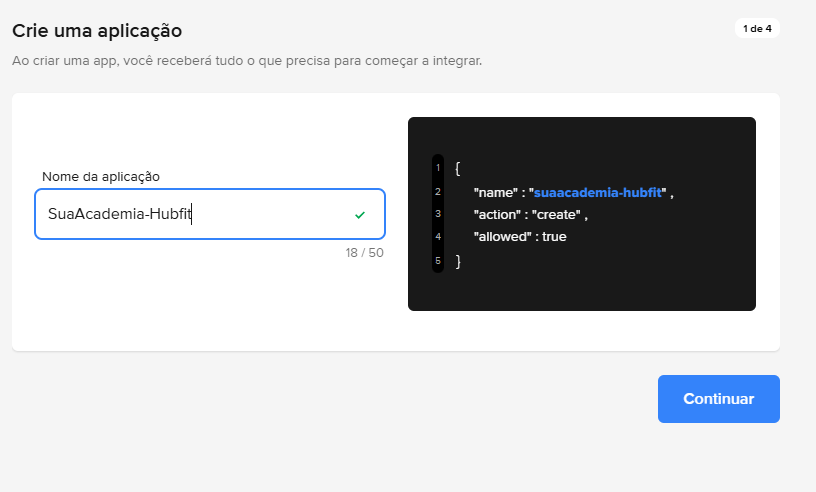Click the "create" value in code preview

click(557, 214)
